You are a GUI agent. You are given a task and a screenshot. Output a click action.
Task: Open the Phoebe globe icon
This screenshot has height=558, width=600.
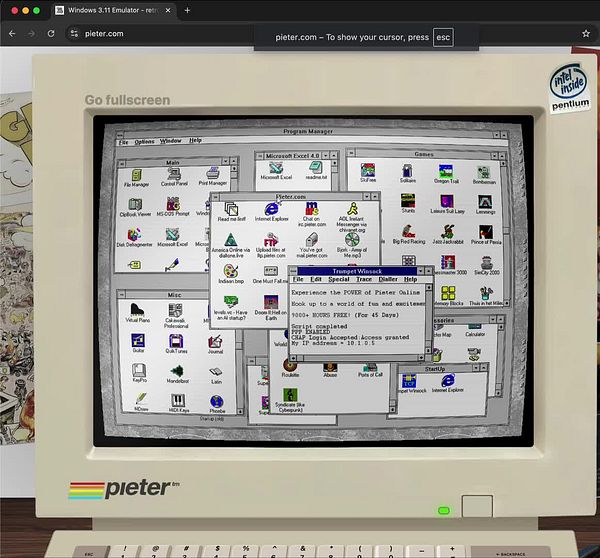217,404
